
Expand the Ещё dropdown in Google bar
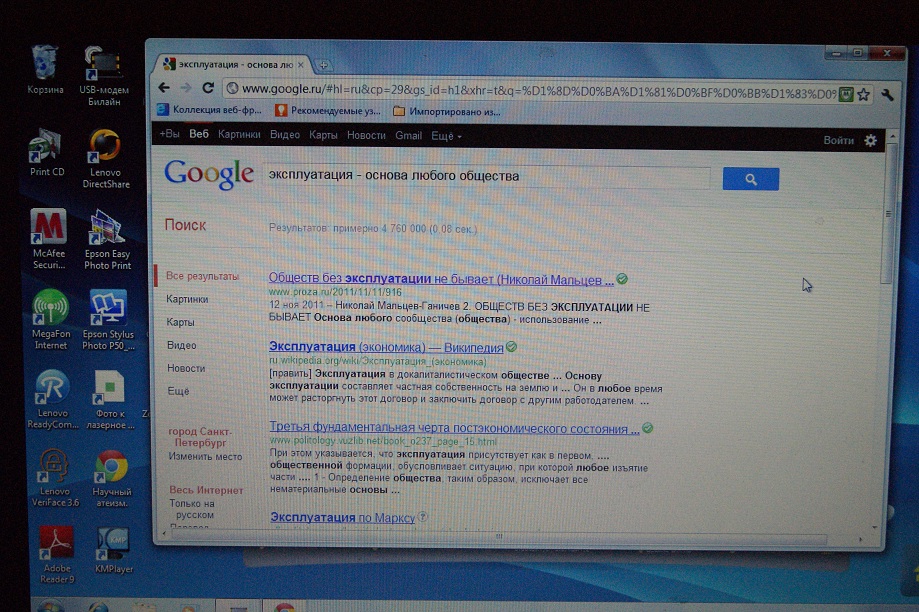(447, 136)
